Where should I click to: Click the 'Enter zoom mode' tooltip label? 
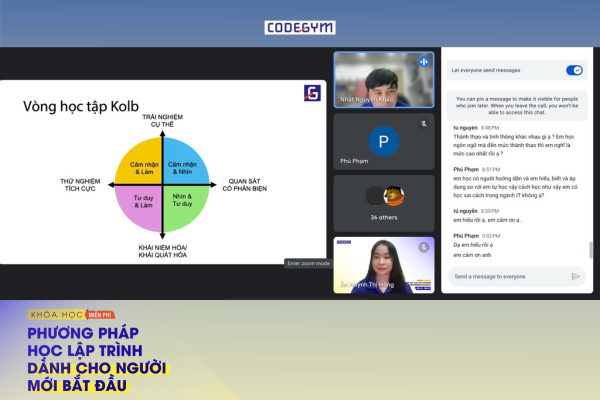click(x=307, y=263)
